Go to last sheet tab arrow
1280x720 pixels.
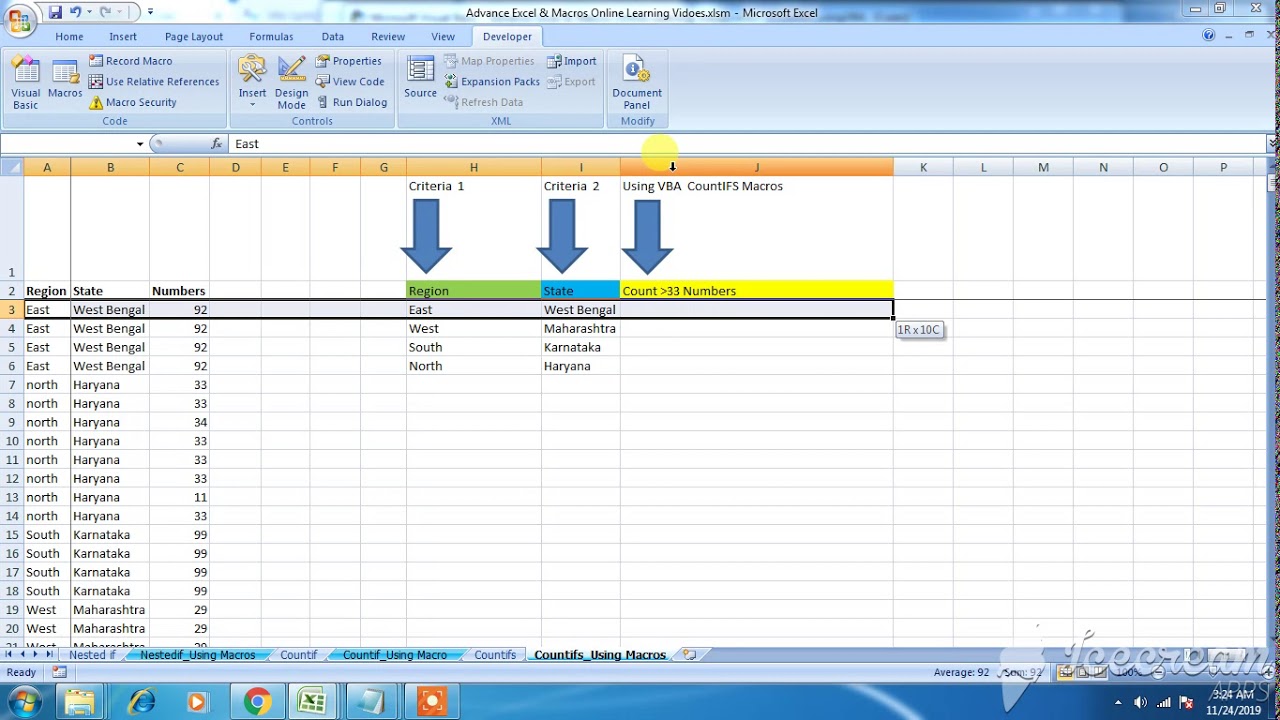point(49,655)
